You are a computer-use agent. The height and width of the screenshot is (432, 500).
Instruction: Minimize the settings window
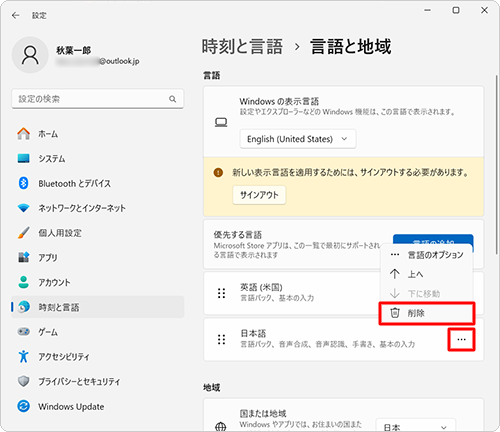[x=427, y=10]
